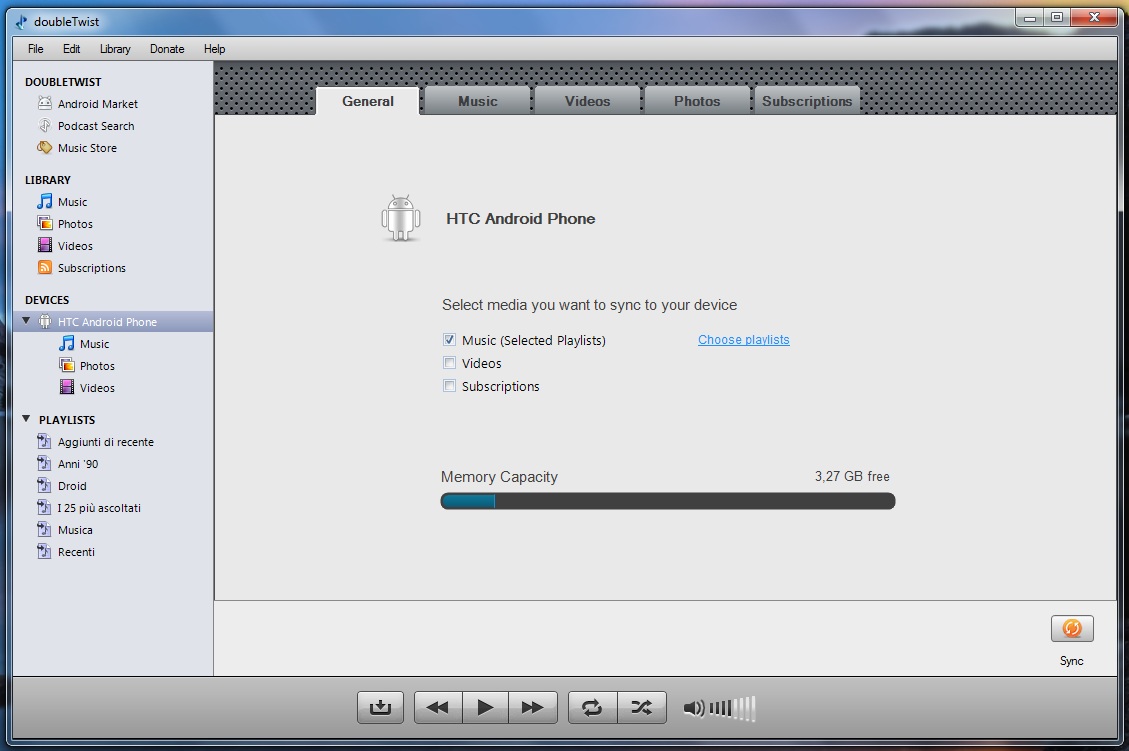Viewport: 1129px width, 751px height.
Task: Close the doubleTwist window
Action: tap(1094, 17)
